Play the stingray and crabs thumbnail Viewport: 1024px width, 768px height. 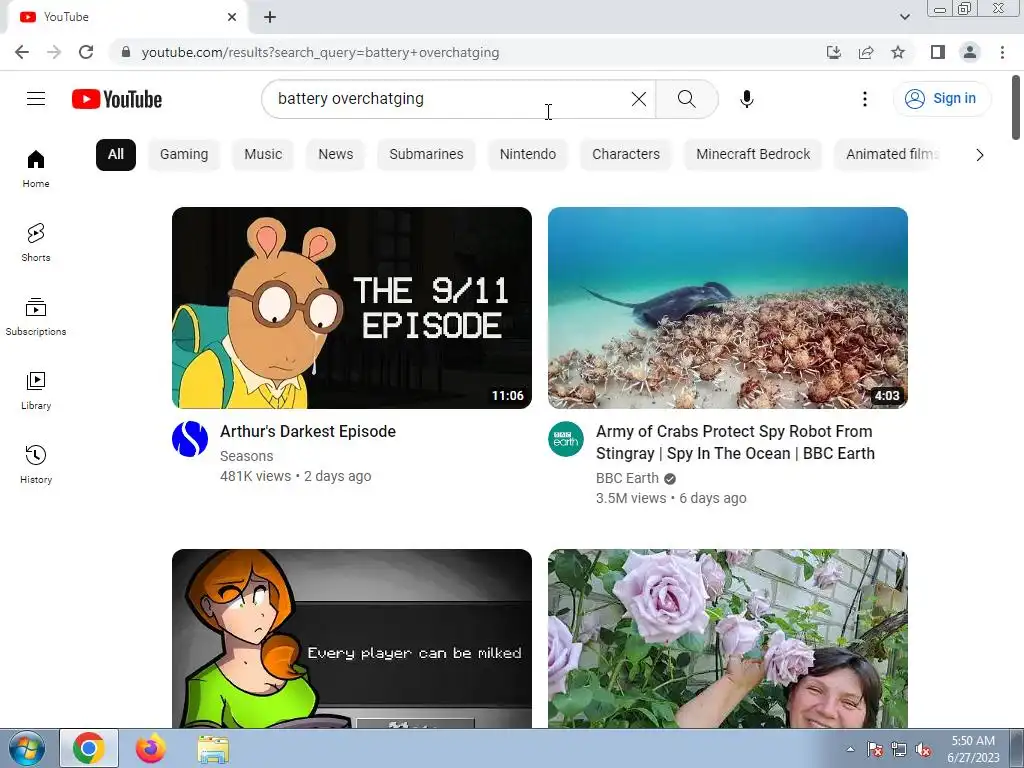728,308
